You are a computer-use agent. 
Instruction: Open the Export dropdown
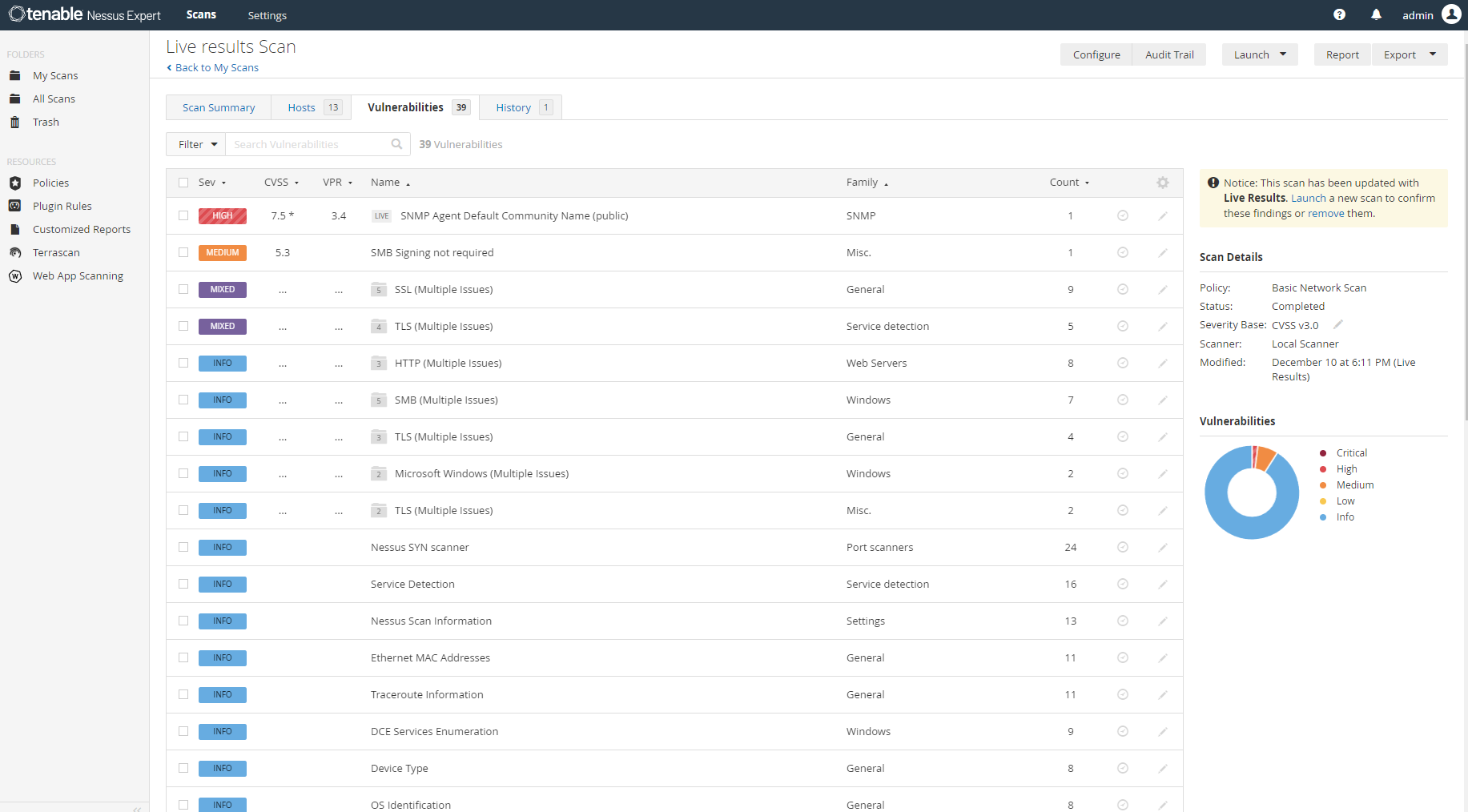[x=1410, y=54]
